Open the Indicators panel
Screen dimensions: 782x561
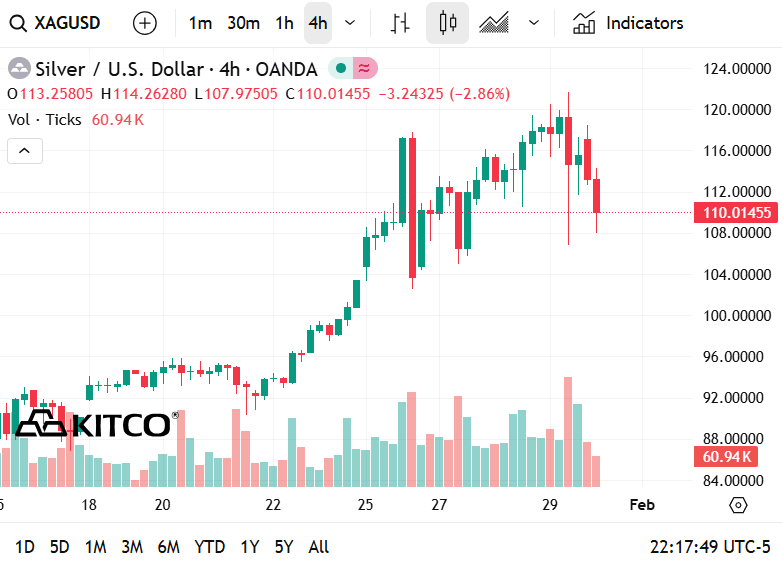pos(628,23)
